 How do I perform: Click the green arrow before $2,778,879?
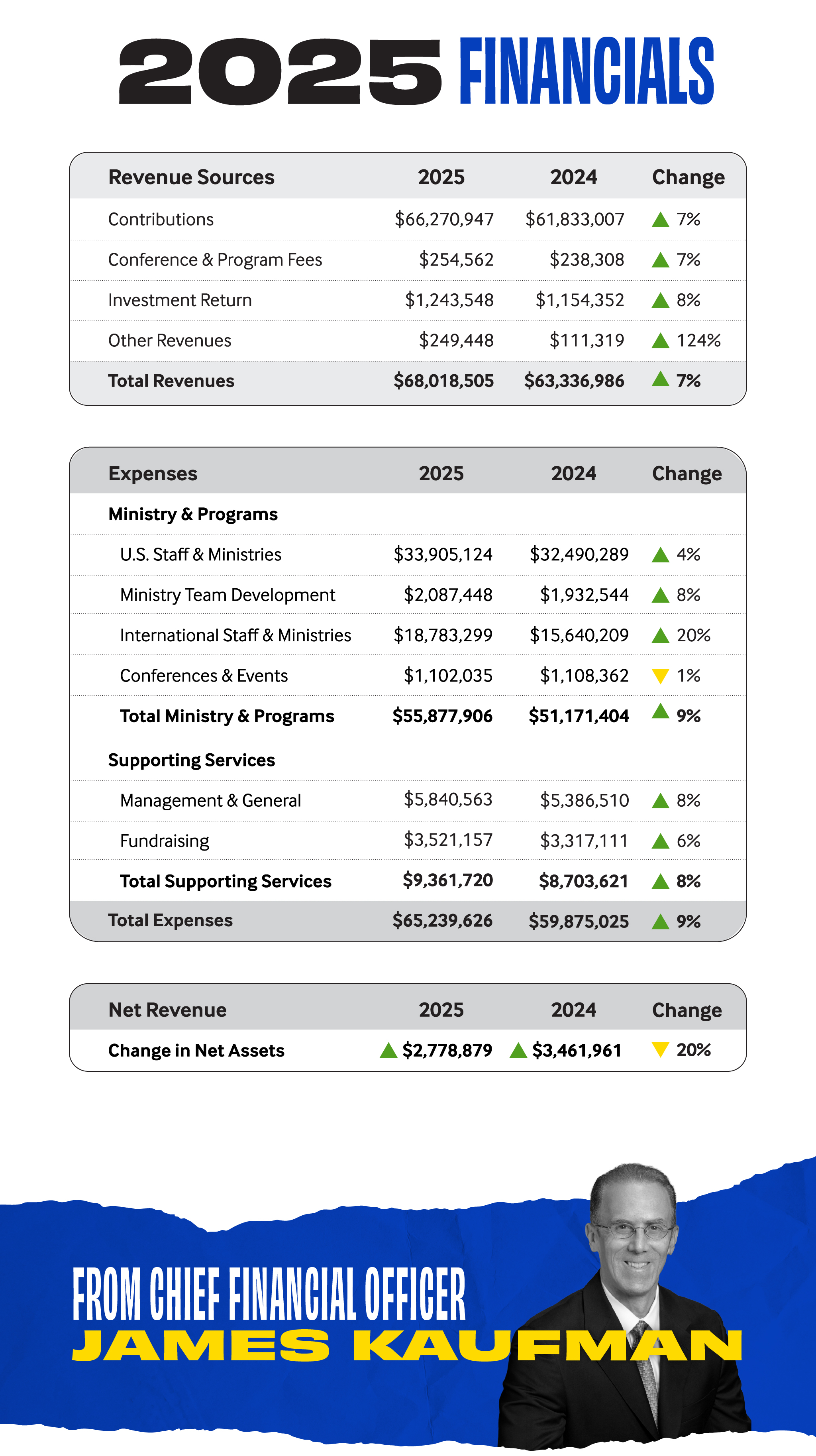pyautogui.click(x=388, y=1050)
